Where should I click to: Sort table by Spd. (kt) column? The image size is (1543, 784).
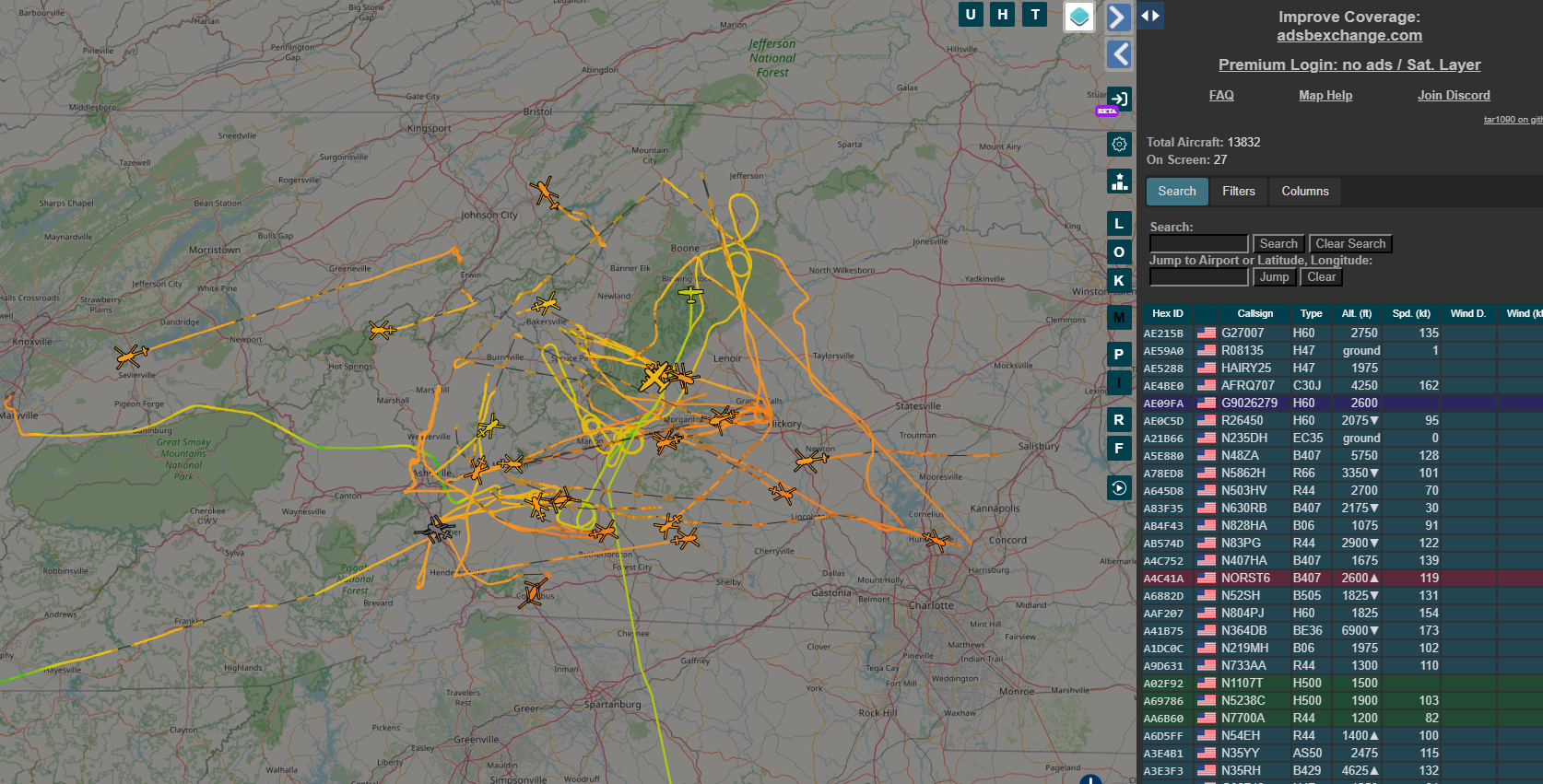[x=1411, y=313]
